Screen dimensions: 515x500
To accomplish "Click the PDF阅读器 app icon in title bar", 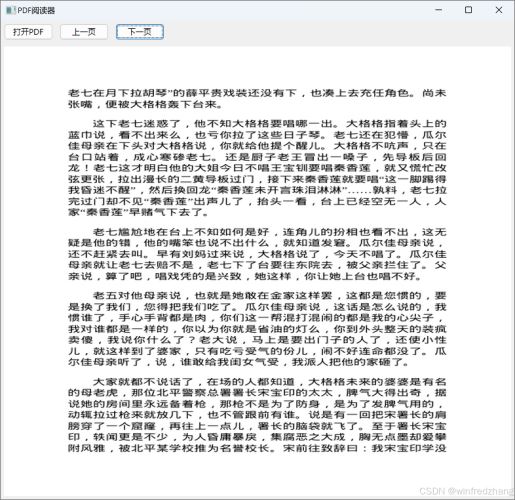I will 10,10.
